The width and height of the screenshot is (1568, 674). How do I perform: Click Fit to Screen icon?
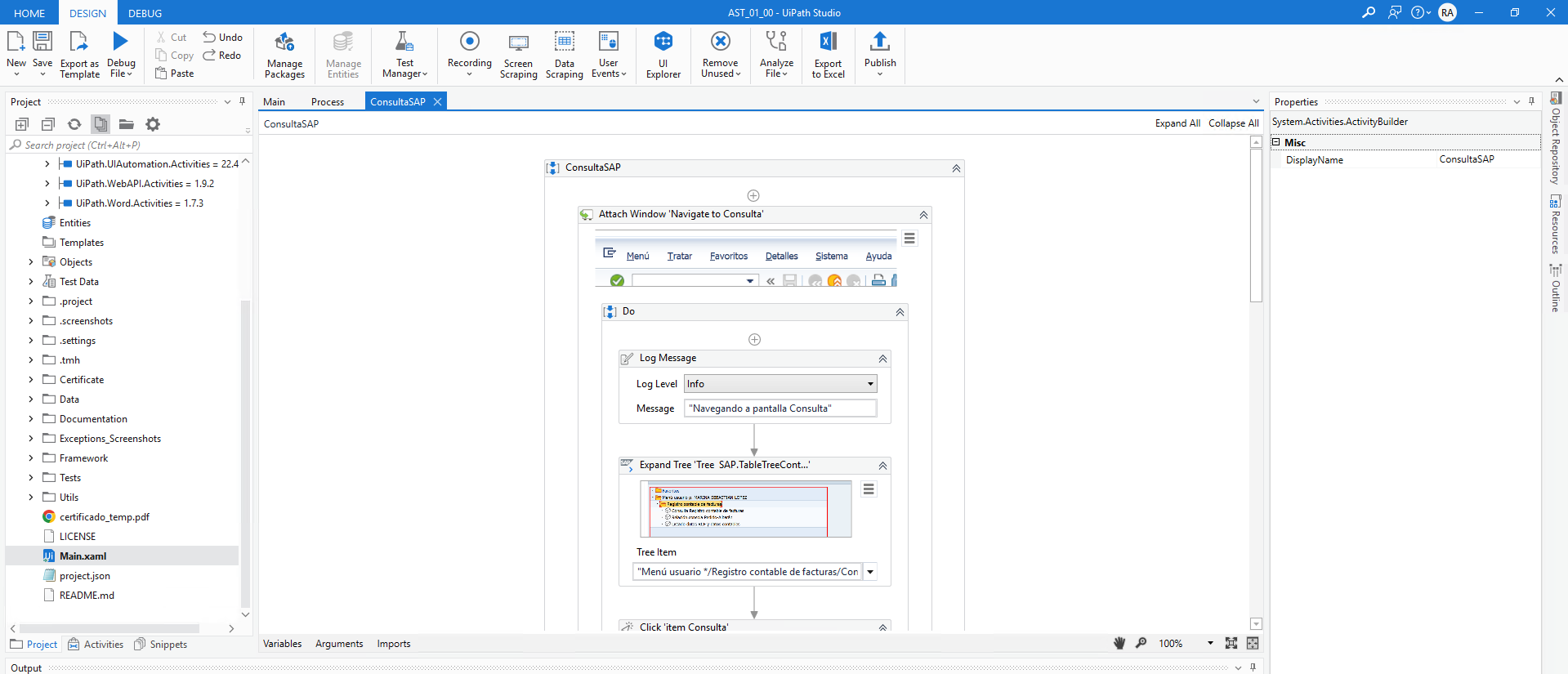click(x=1231, y=643)
